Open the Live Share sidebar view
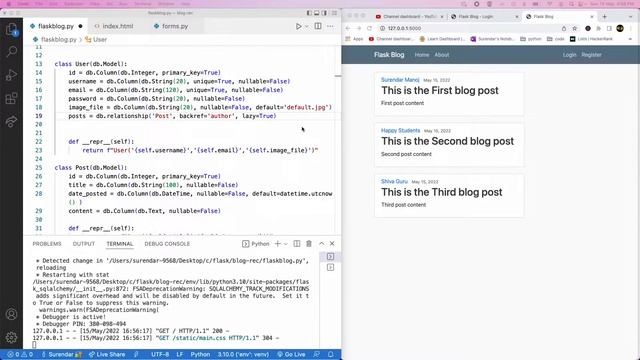 [11, 121]
